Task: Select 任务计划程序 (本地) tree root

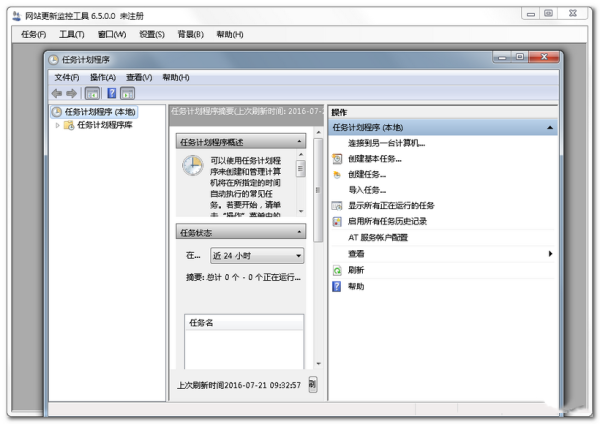Action: tap(94, 112)
